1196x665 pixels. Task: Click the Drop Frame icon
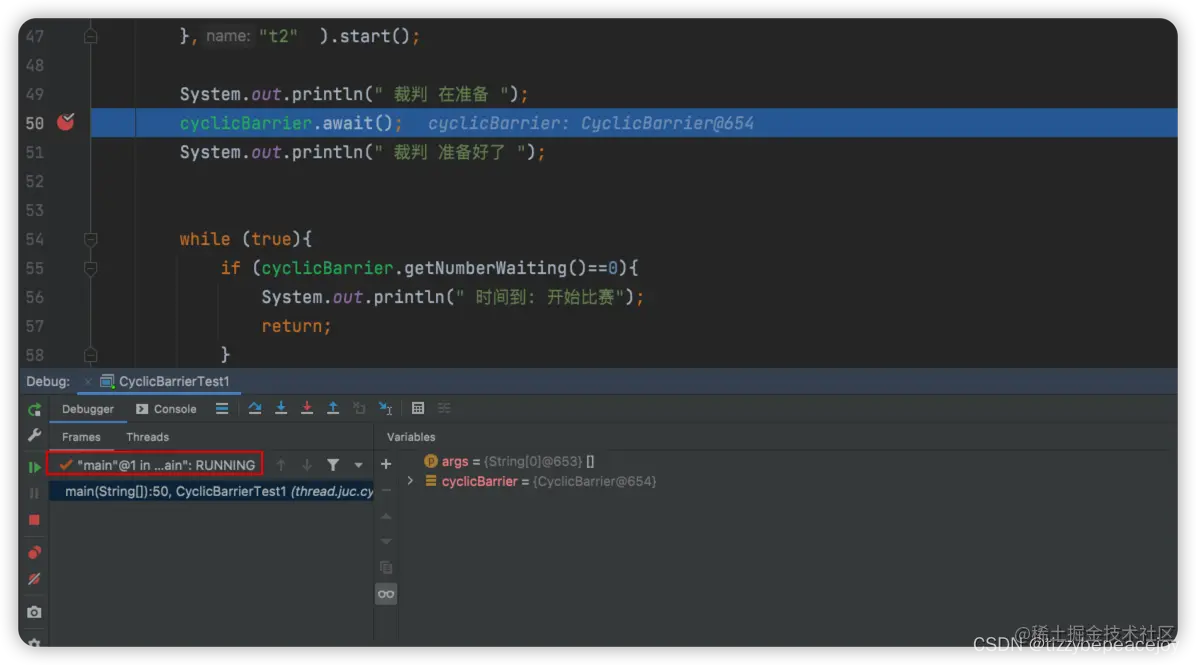click(359, 409)
